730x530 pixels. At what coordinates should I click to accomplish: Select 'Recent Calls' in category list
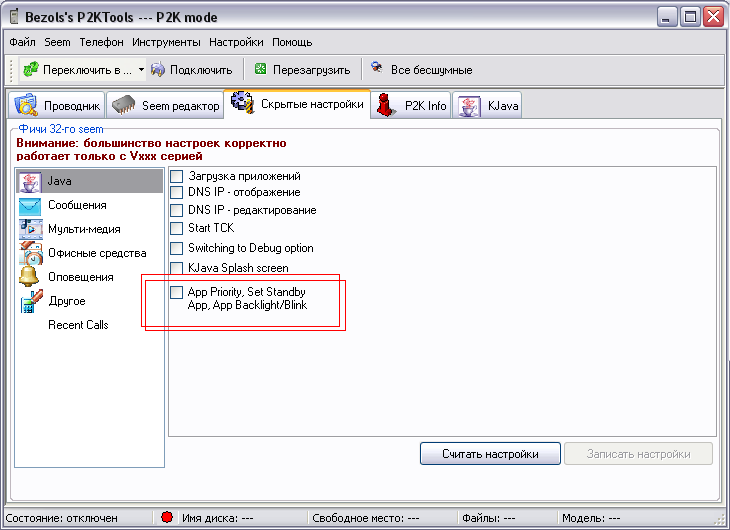coord(78,325)
